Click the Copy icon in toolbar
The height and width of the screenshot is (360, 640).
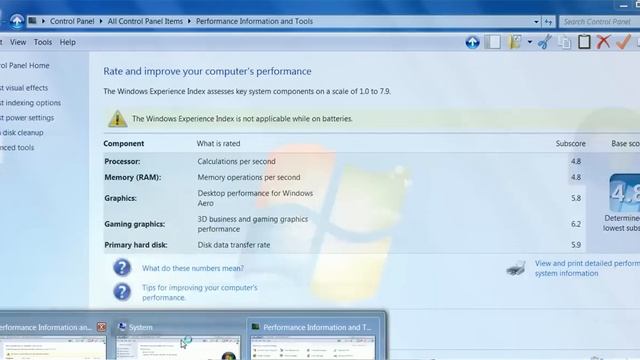click(x=564, y=42)
